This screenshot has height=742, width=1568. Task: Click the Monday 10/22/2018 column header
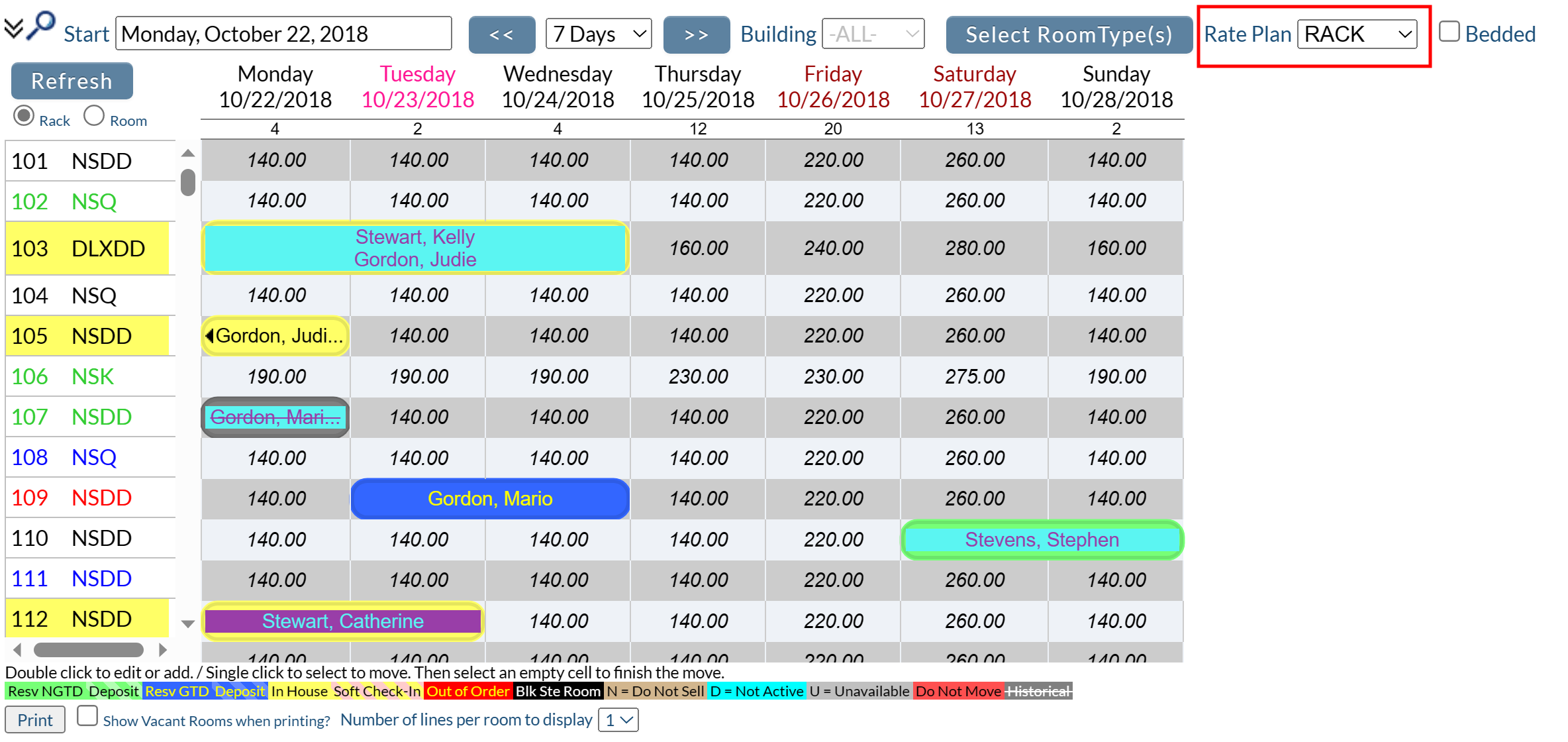point(275,87)
